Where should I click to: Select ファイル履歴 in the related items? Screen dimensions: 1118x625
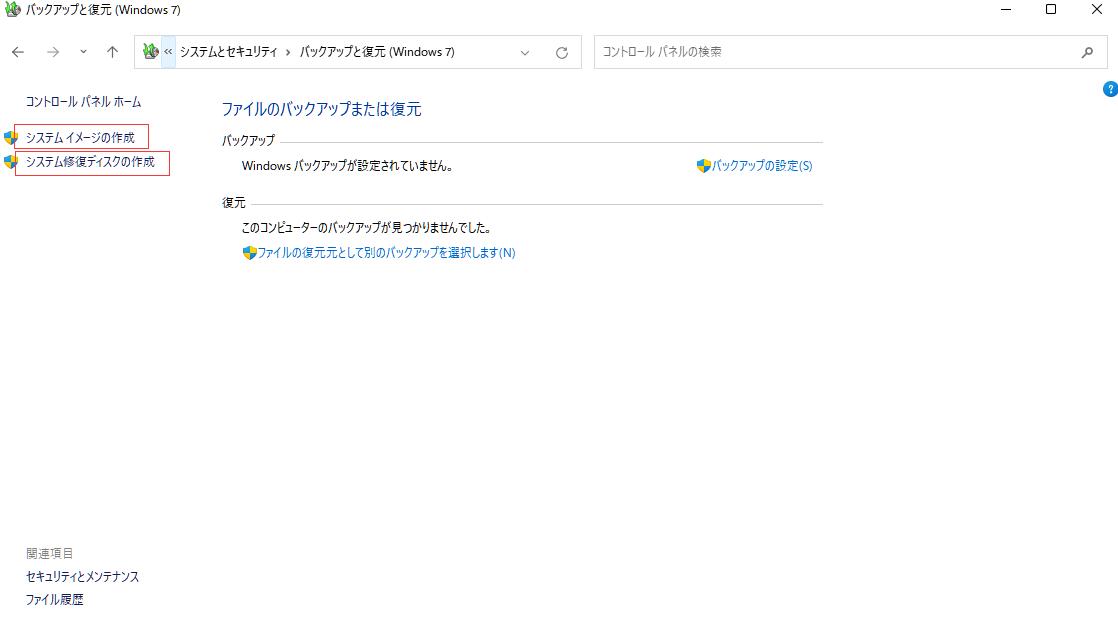pos(54,599)
